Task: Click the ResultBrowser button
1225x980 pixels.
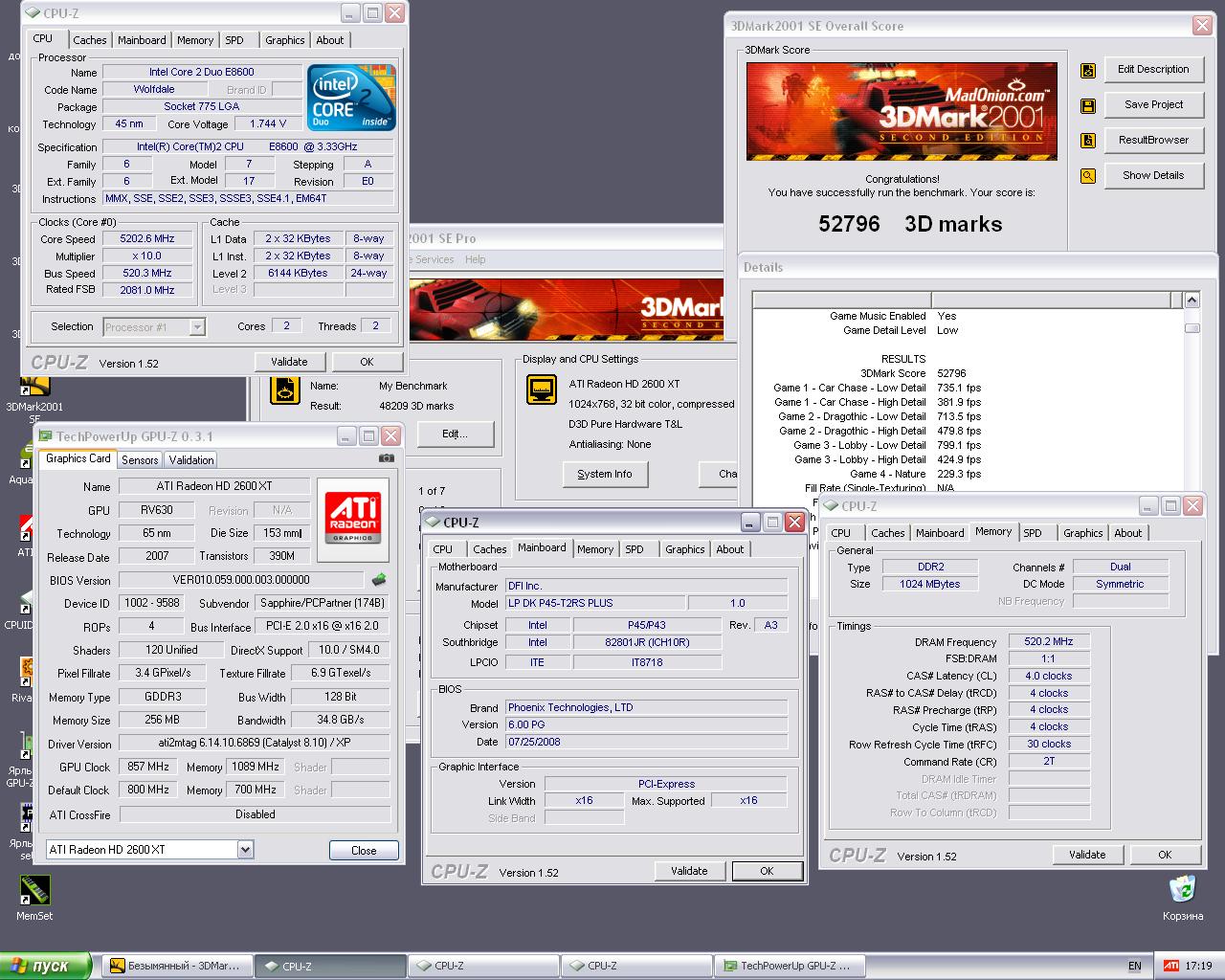Action: [1153, 140]
